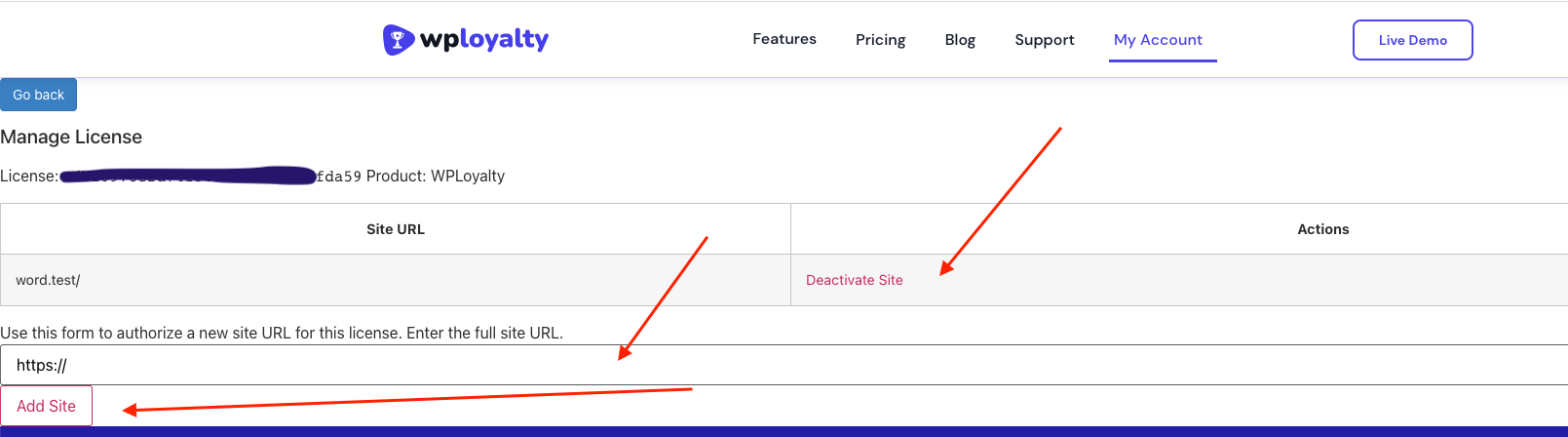1568x437 pixels.
Task: Open the Blog link in navigation
Action: point(959,40)
